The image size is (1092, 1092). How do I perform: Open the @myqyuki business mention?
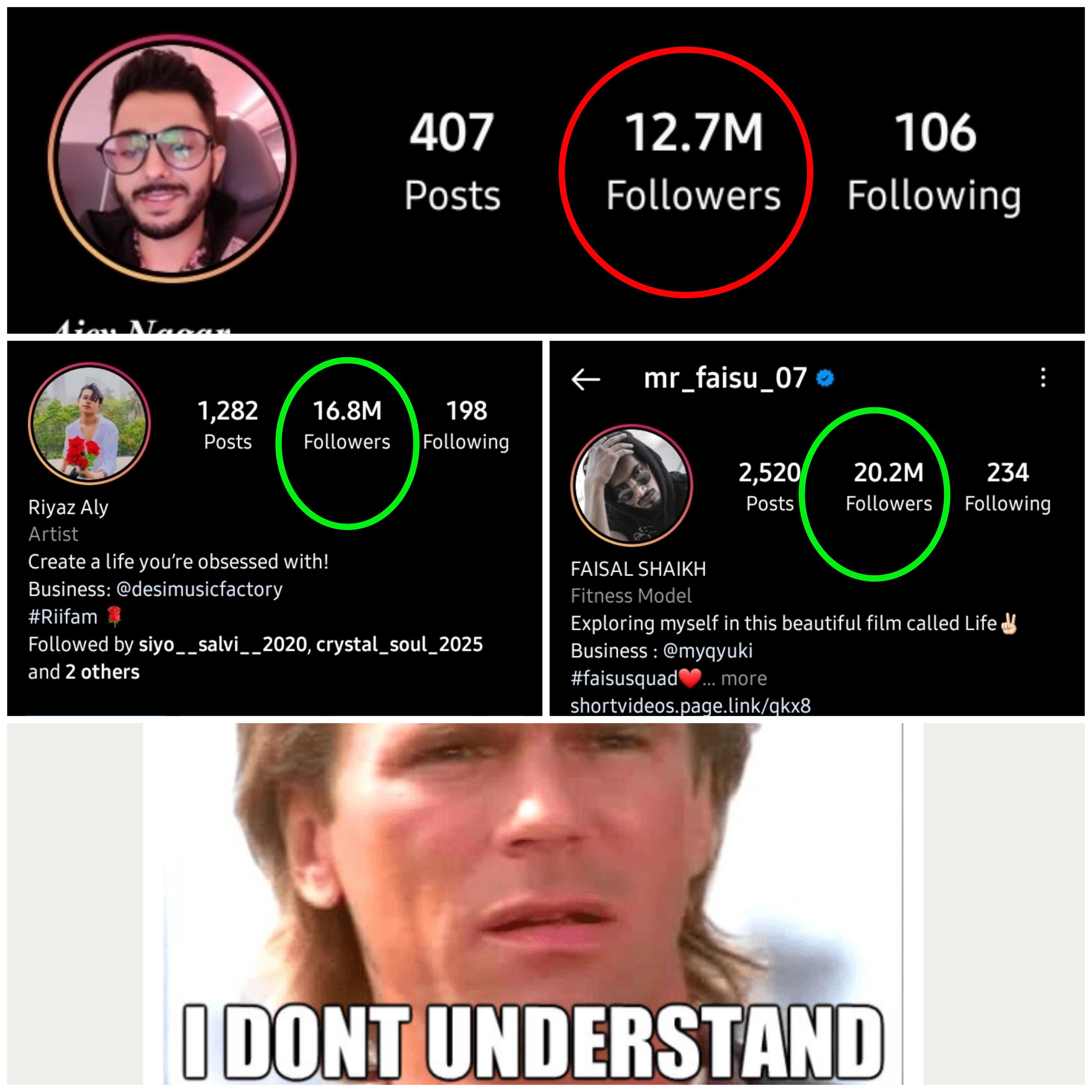(708, 651)
